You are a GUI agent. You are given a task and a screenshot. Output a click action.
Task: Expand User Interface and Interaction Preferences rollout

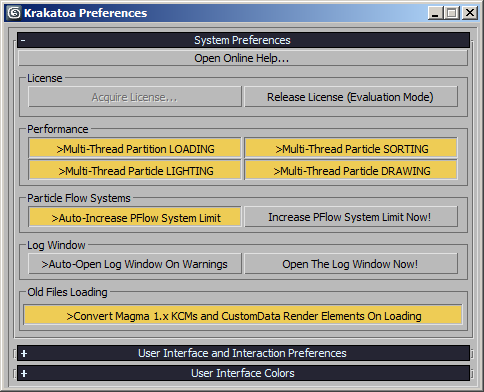coord(243,353)
